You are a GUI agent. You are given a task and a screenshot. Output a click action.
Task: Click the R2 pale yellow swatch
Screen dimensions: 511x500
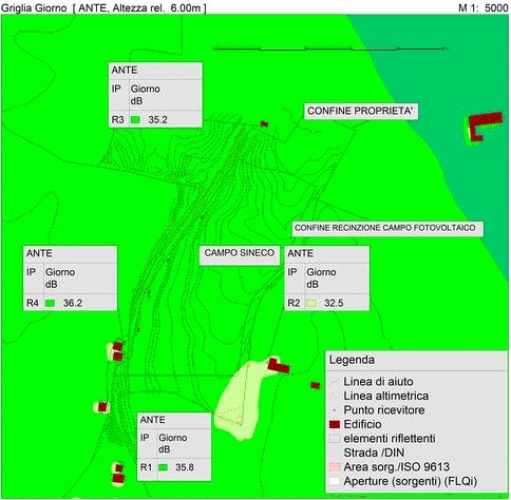311,303
